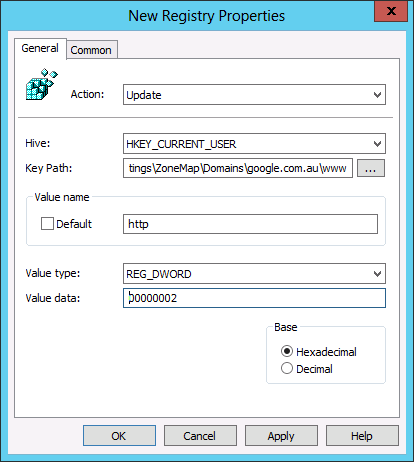414x462 pixels.
Task: Open Help for this dialog
Action: (x=362, y=436)
